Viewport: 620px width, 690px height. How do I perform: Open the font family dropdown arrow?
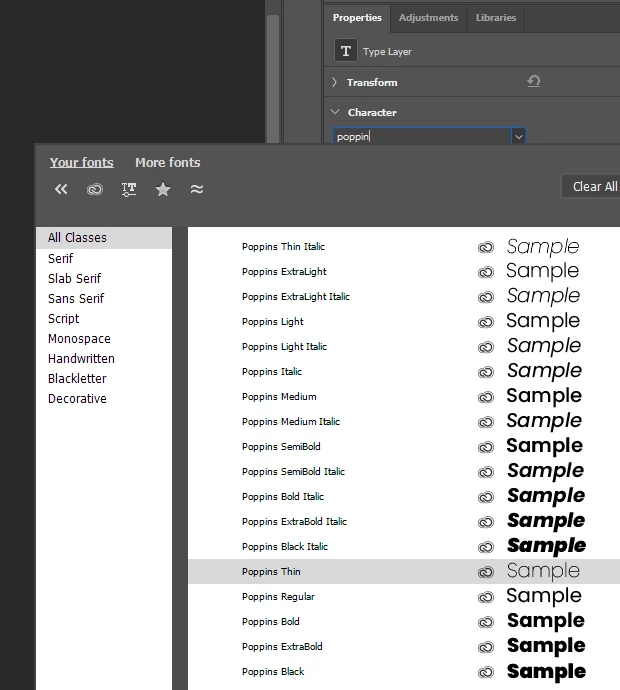[519, 136]
